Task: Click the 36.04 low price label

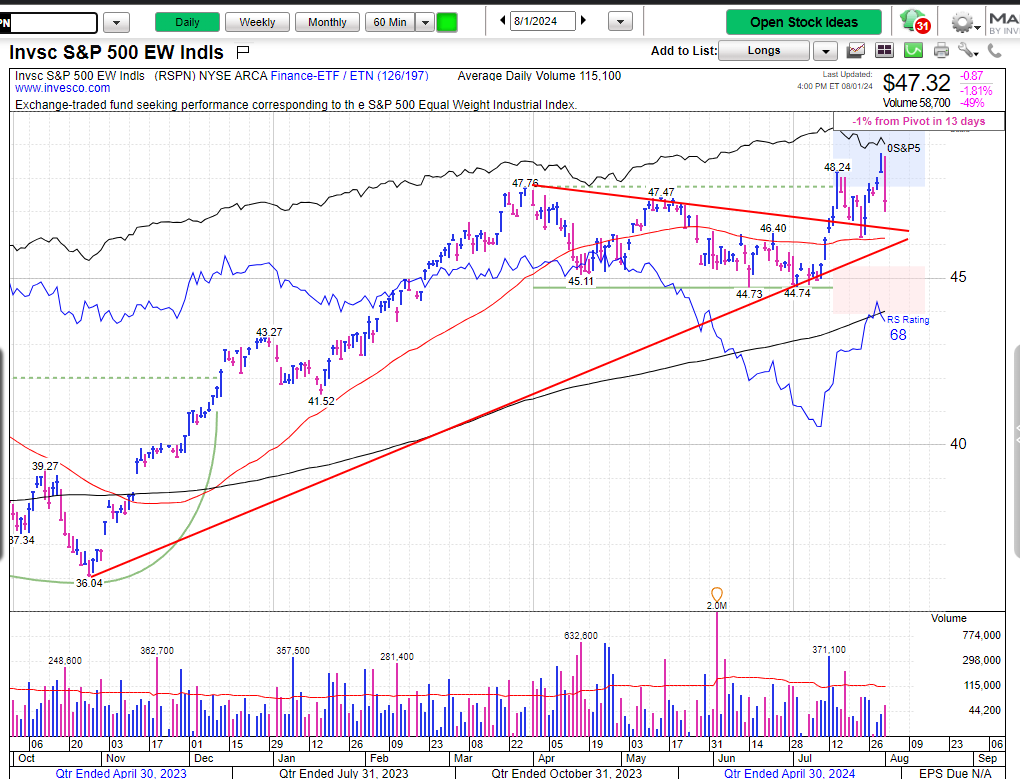Action: 89,583
